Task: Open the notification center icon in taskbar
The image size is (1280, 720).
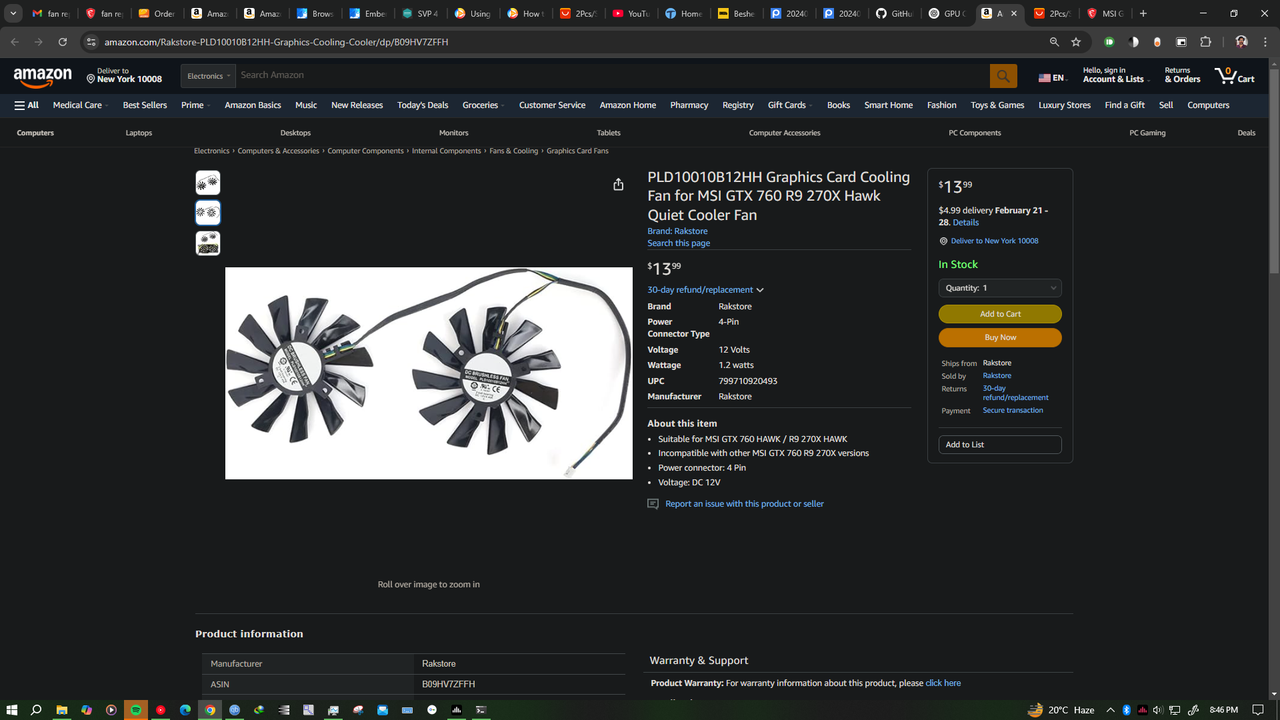Action: 1258,710
